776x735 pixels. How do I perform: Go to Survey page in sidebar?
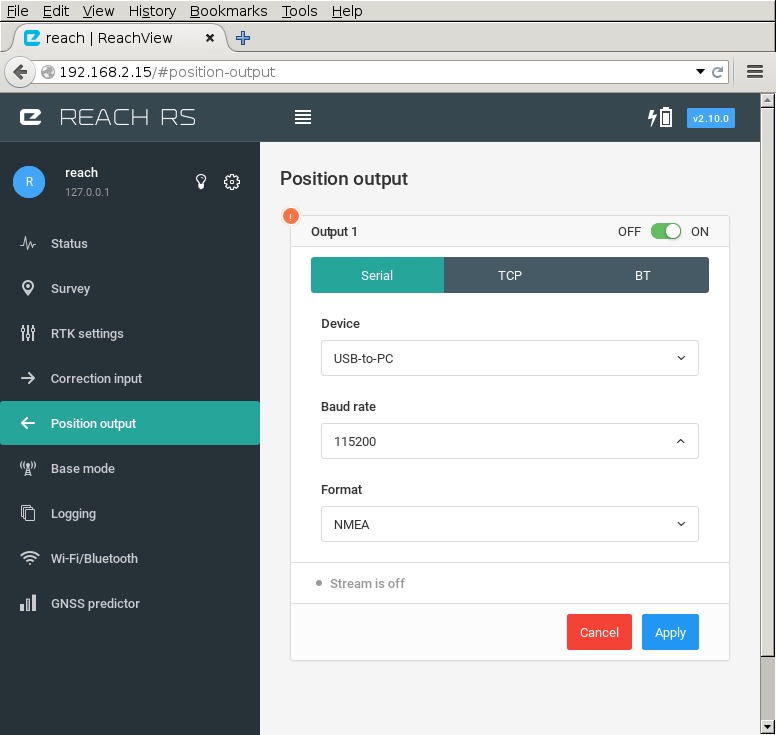click(130, 288)
